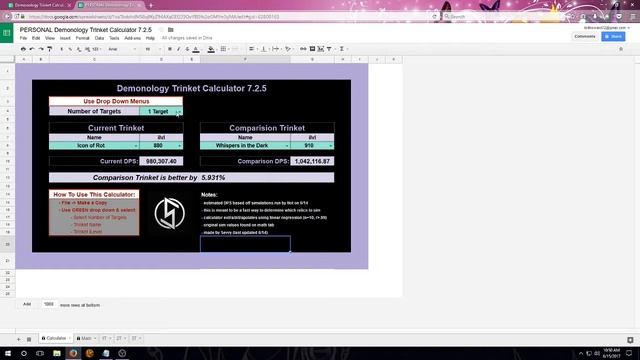Insert a link via toolbar icon
This screenshot has height=360, width=640.
click(x=303, y=49)
